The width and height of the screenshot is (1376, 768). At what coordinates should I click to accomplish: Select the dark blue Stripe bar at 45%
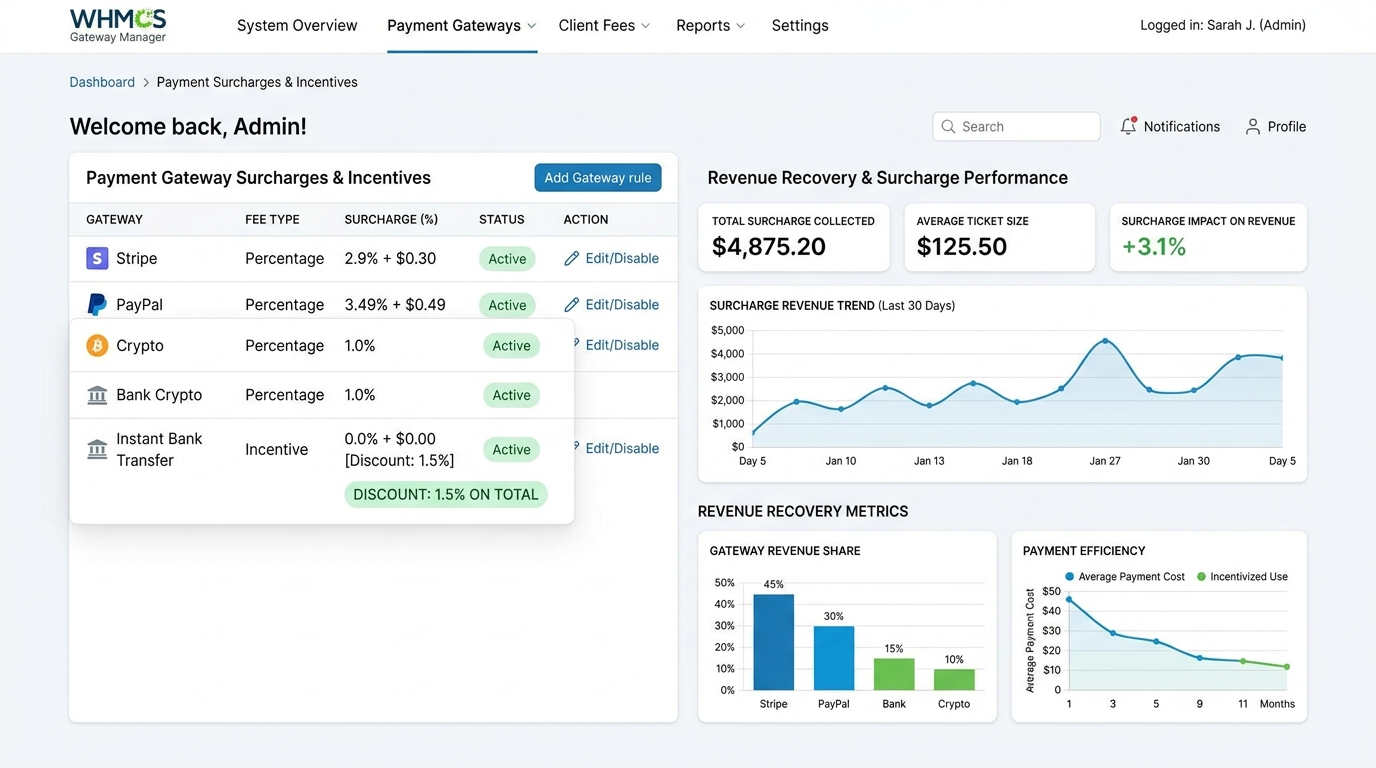coord(774,642)
